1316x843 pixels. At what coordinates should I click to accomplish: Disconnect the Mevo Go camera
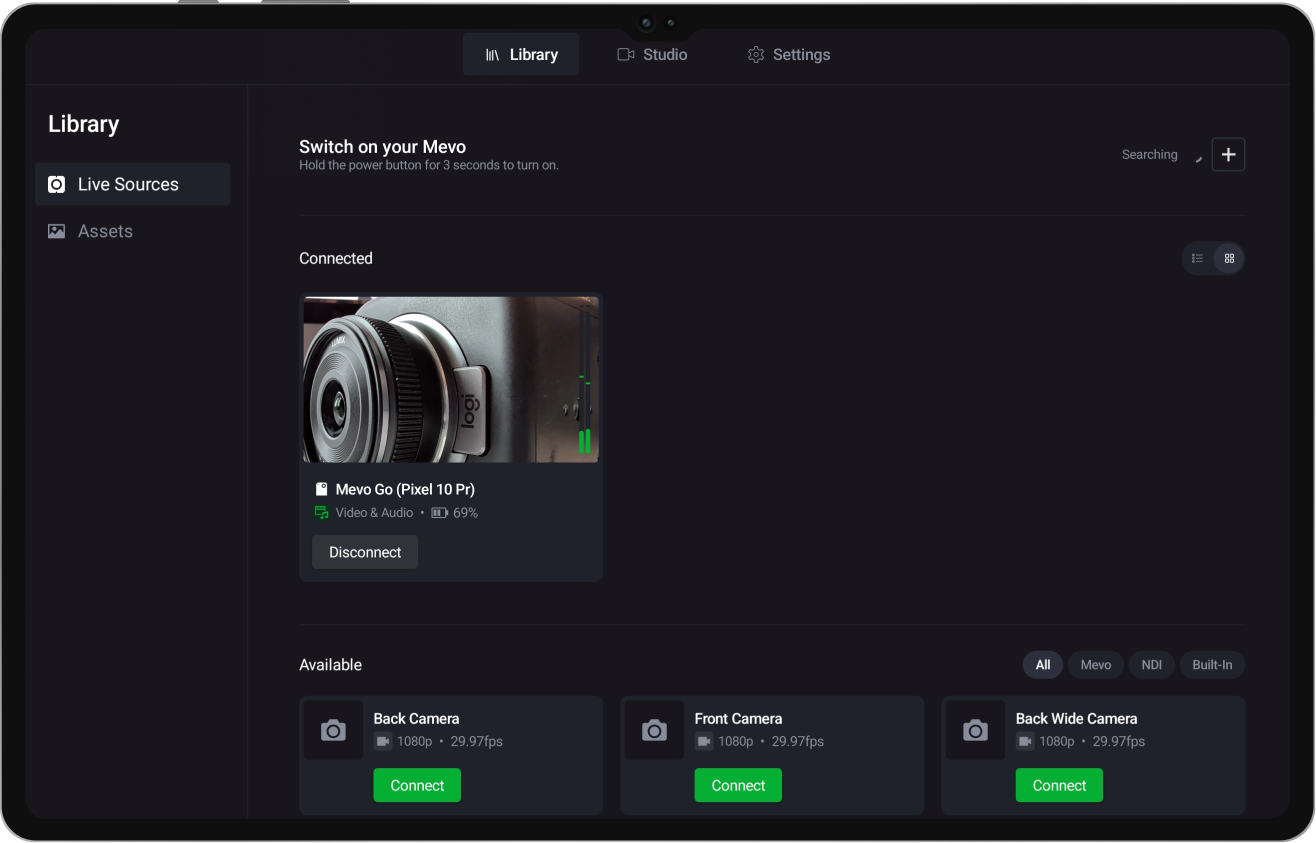coord(365,552)
